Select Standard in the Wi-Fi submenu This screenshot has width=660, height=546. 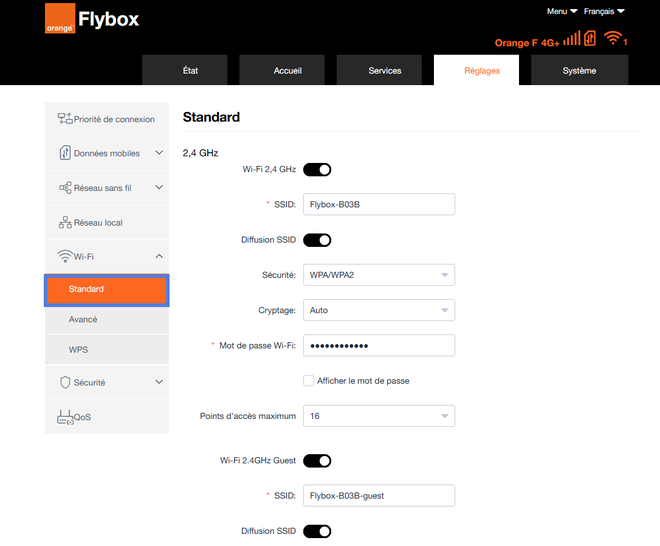[x=107, y=290]
